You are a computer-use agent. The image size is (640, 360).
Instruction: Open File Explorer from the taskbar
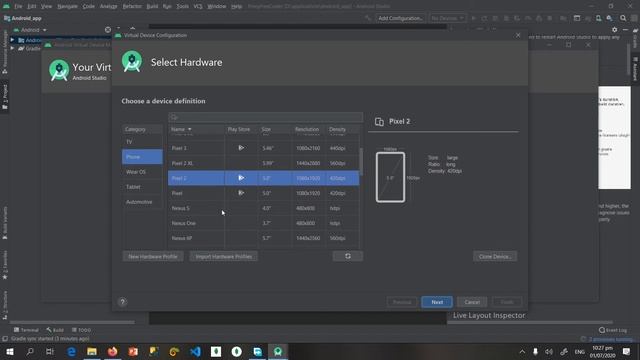coord(92,351)
